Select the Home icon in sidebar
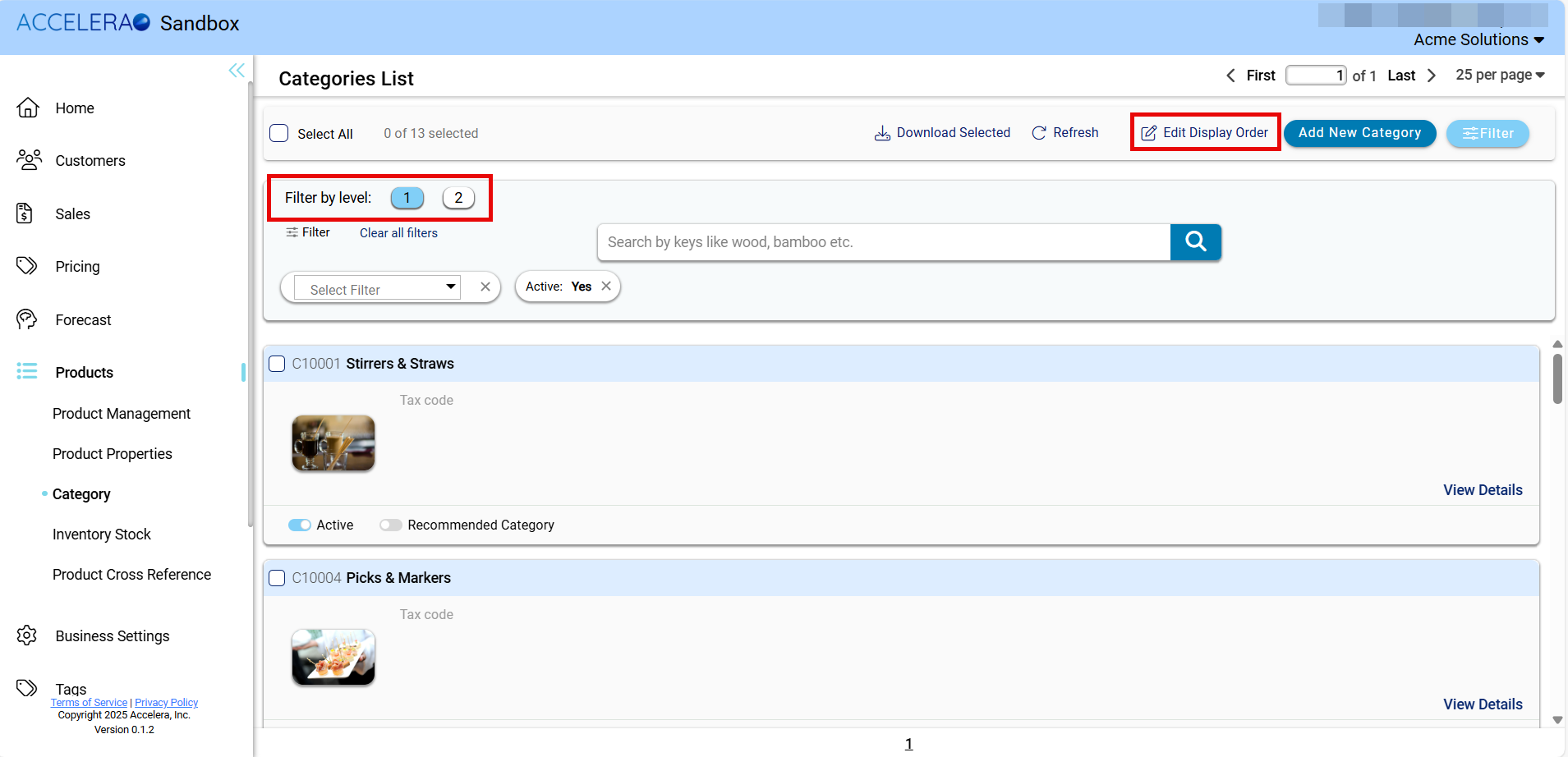The height and width of the screenshot is (757, 1568). [x=27, y=108]
